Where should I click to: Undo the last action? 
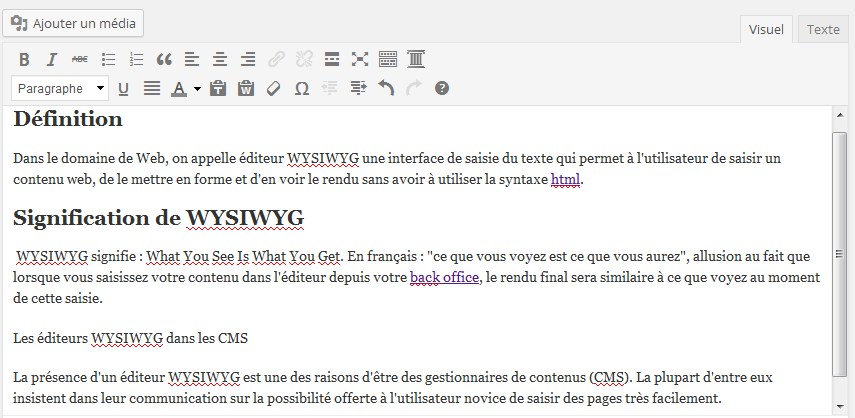[386, 88]
